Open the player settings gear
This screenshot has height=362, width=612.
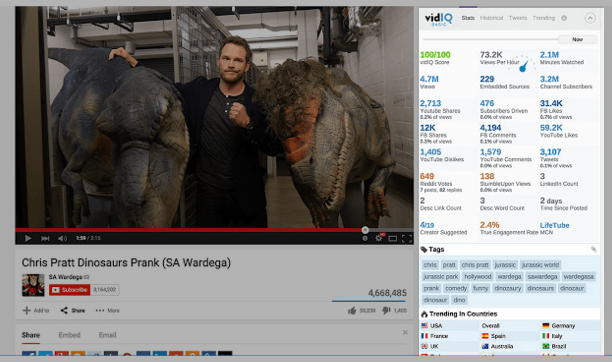379,238
